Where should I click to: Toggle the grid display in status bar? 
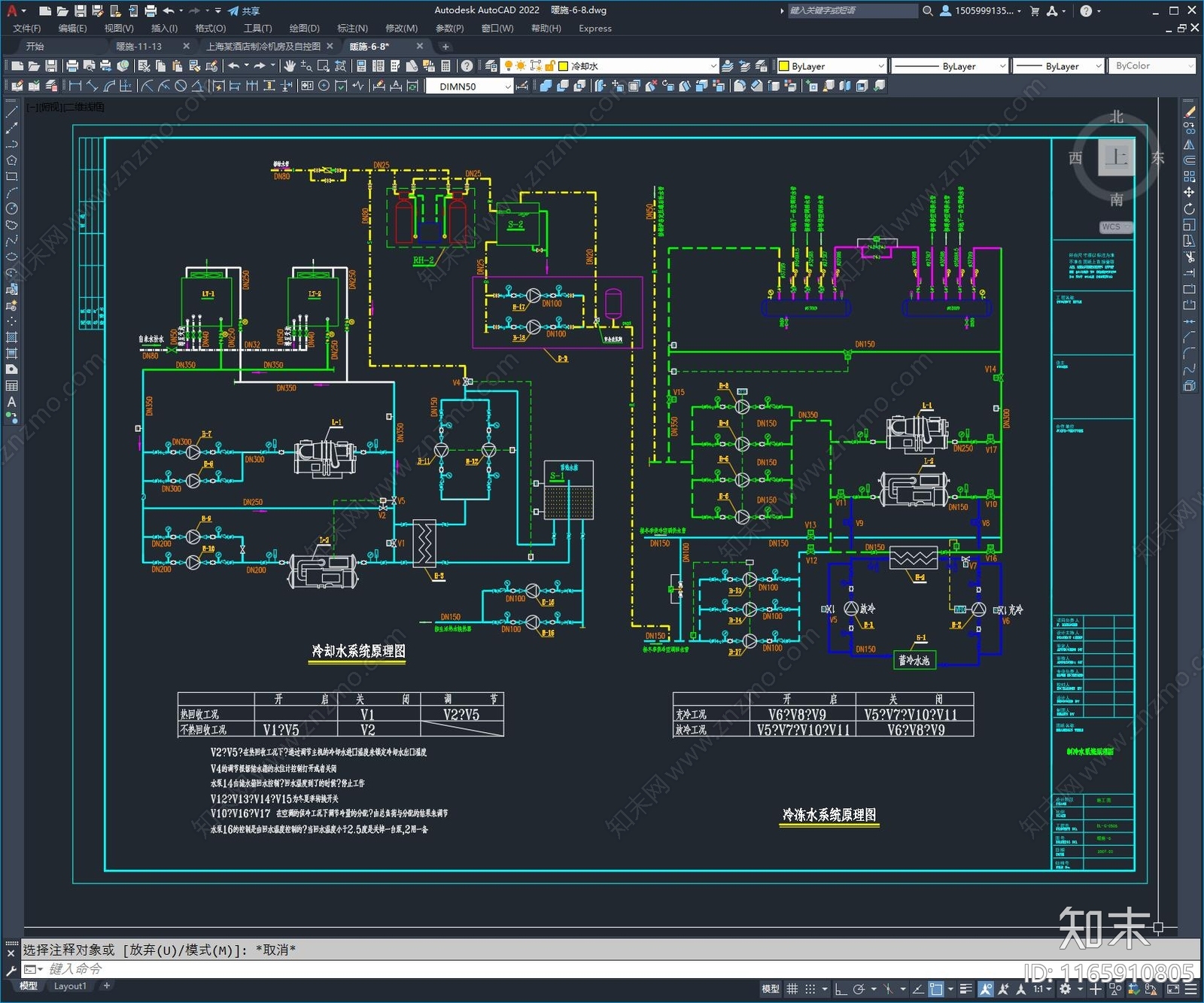click(792, 989)
